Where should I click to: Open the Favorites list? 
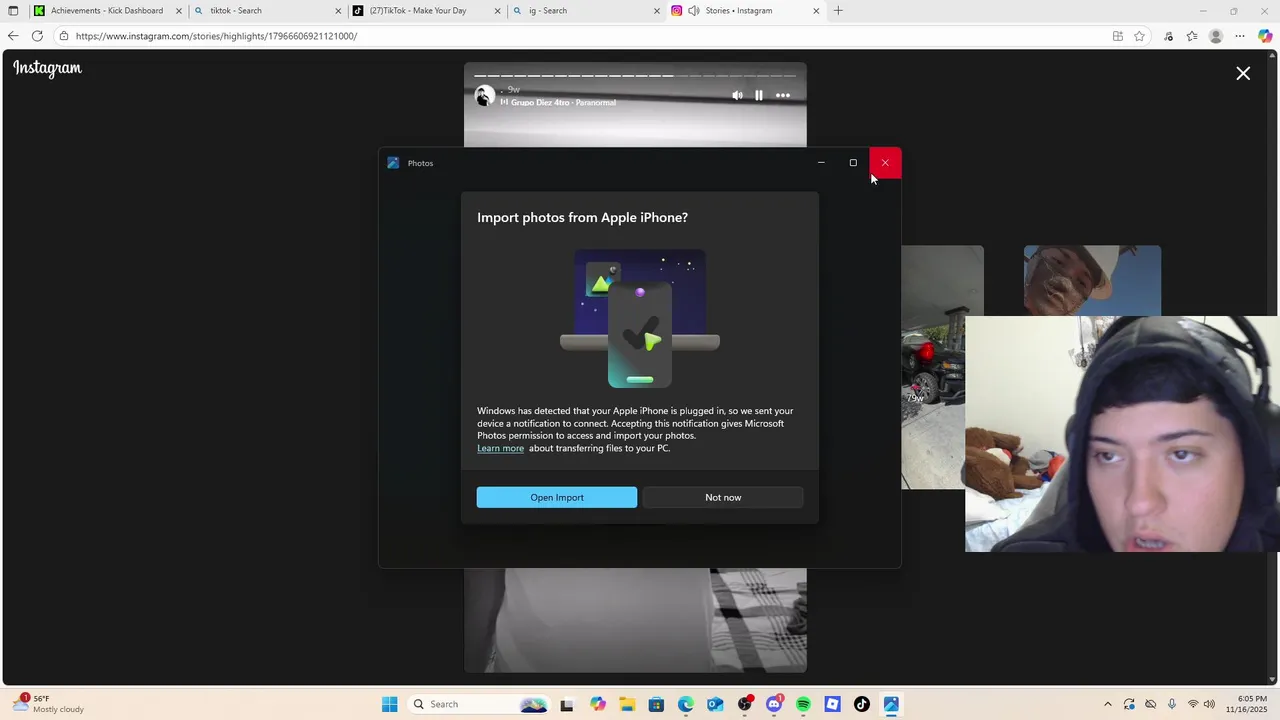1192,36
